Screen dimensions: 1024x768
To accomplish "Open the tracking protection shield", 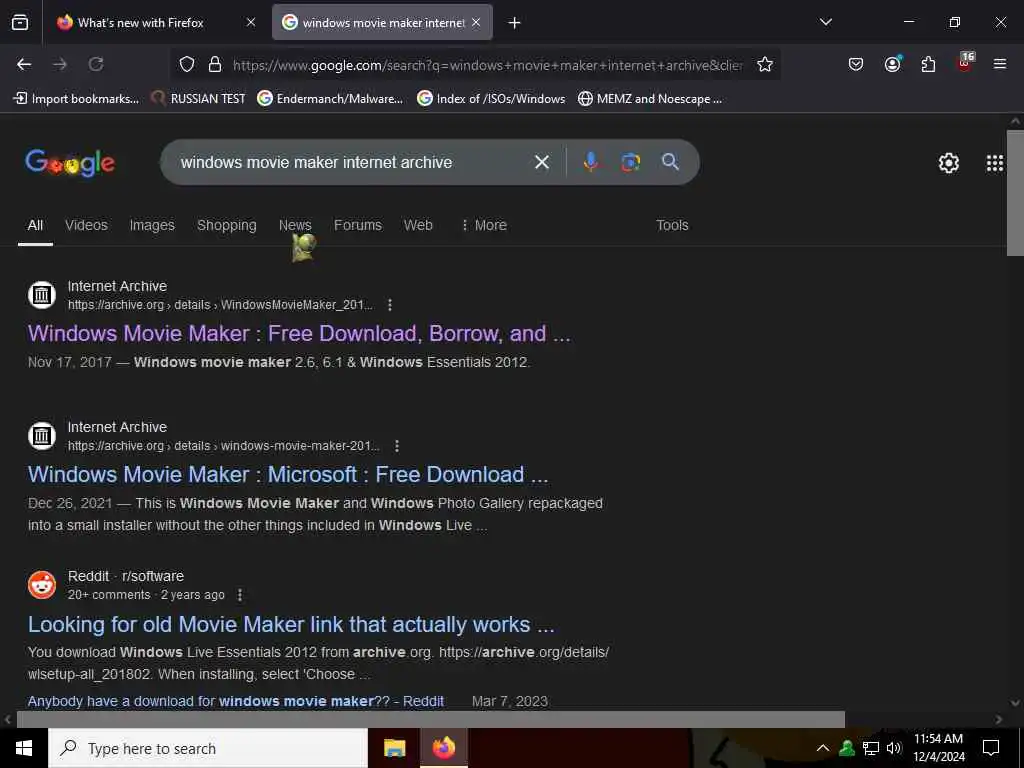I will (187, 64).
